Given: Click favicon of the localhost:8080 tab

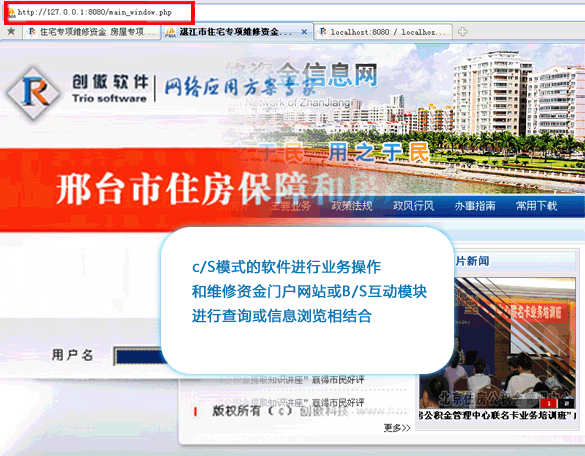Looking at the screenshot, I should click(x=323, y=32).
